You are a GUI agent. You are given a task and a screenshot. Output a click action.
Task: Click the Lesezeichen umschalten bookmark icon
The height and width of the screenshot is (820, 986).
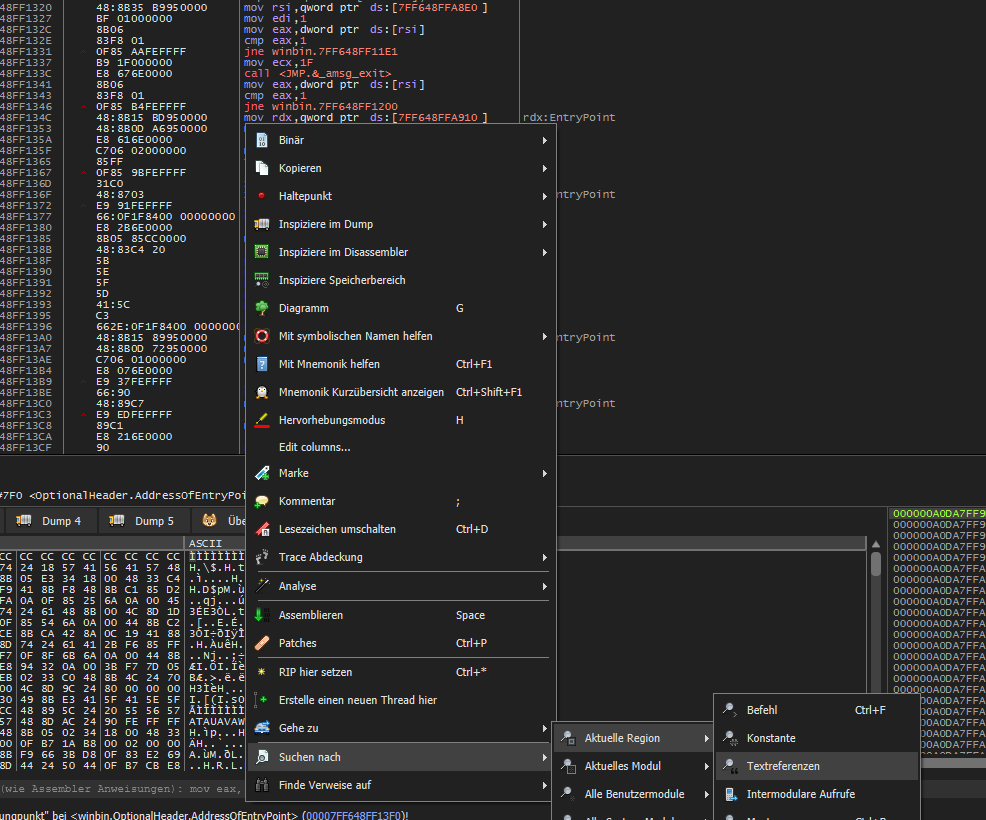[x=262, y=529]
